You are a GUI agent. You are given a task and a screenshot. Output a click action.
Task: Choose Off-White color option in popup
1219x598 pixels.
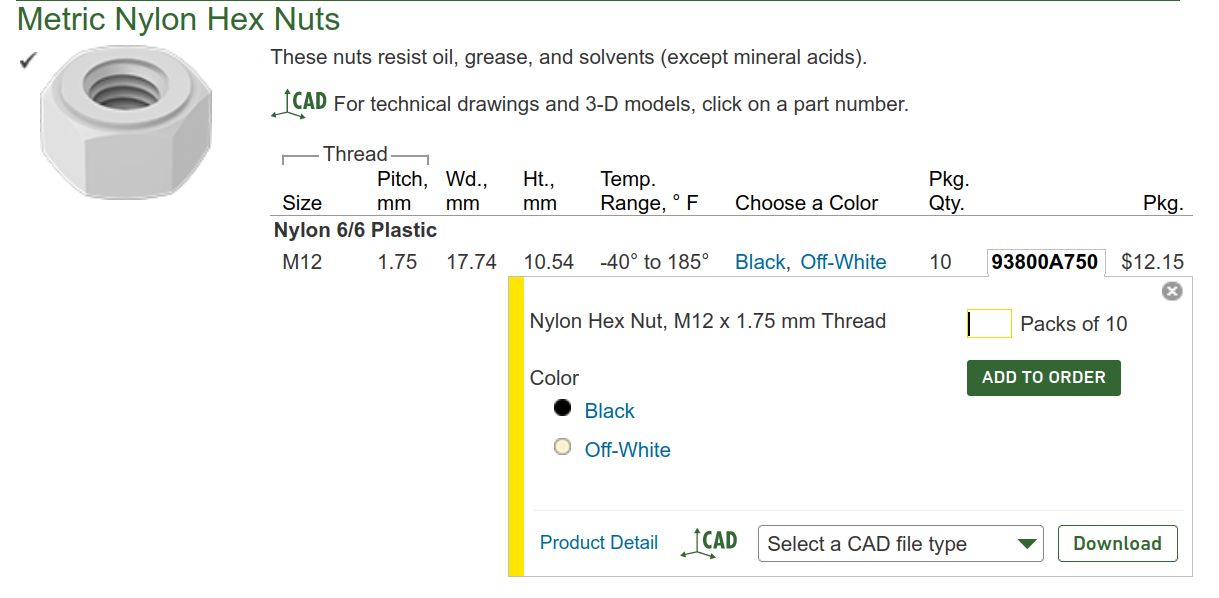click(x=627, y=450)
